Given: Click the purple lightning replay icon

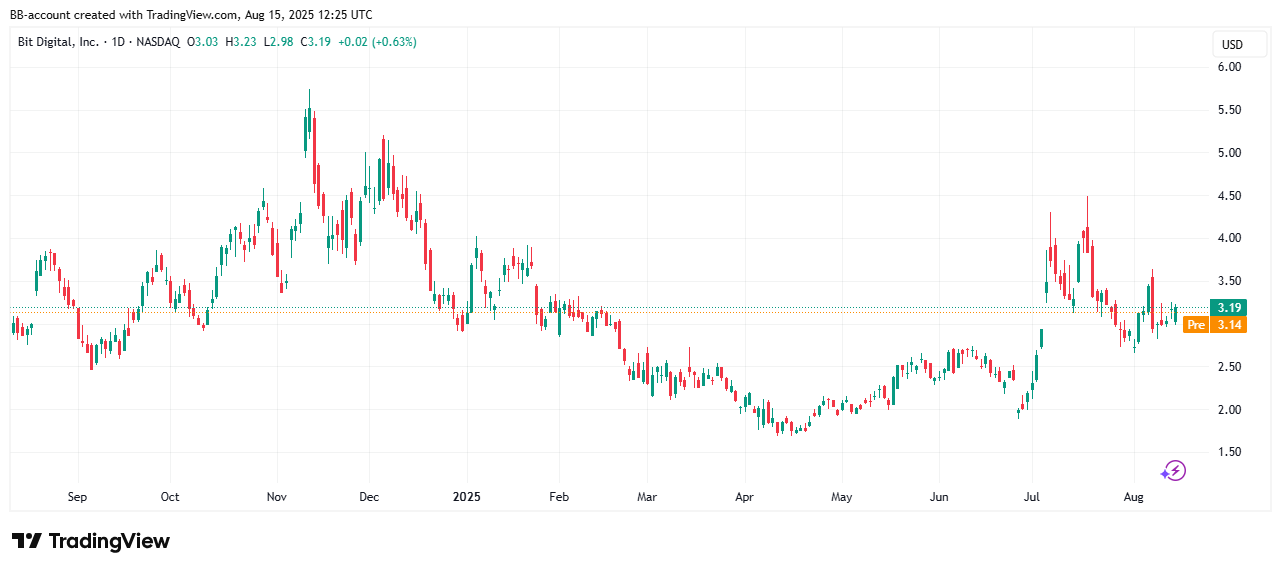Looking at the screenshot, I should click(1173, 470).
